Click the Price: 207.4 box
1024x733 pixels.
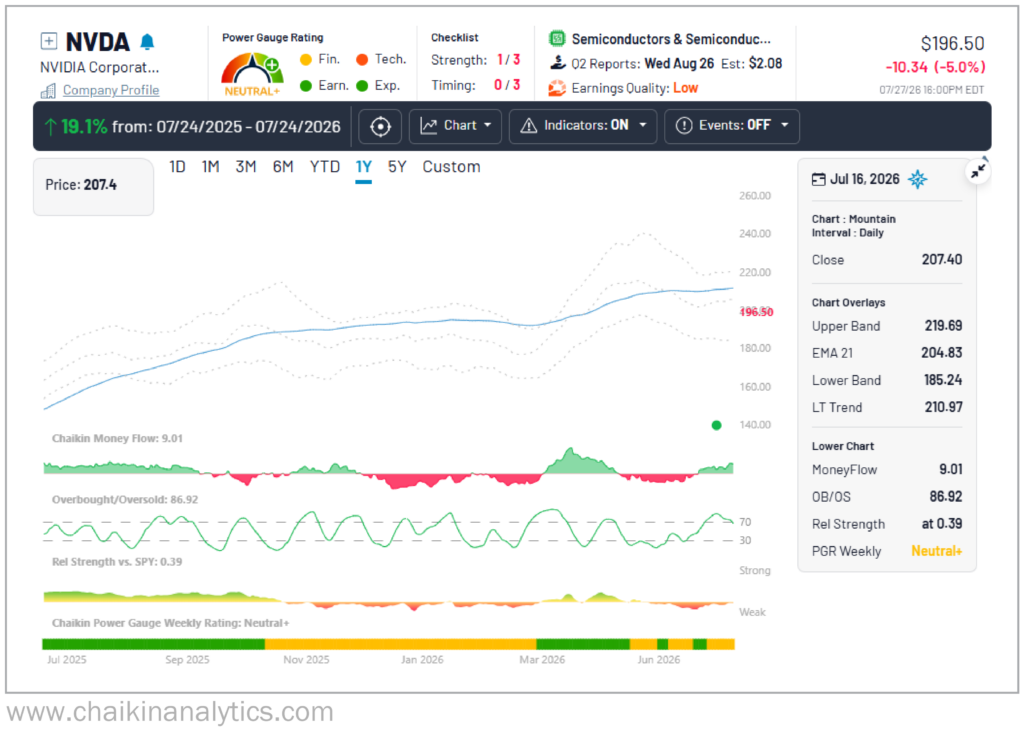tap(93, 187)
